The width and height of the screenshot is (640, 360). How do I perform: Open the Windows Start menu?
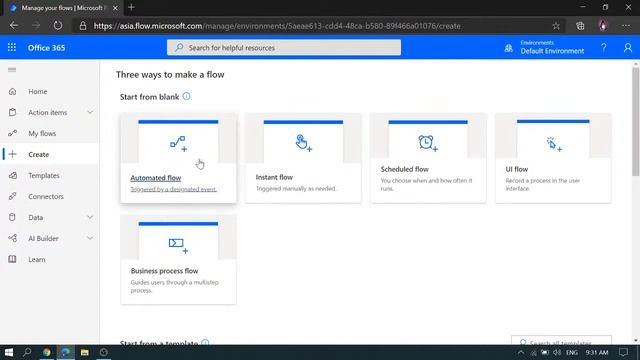tap(9, 352)
